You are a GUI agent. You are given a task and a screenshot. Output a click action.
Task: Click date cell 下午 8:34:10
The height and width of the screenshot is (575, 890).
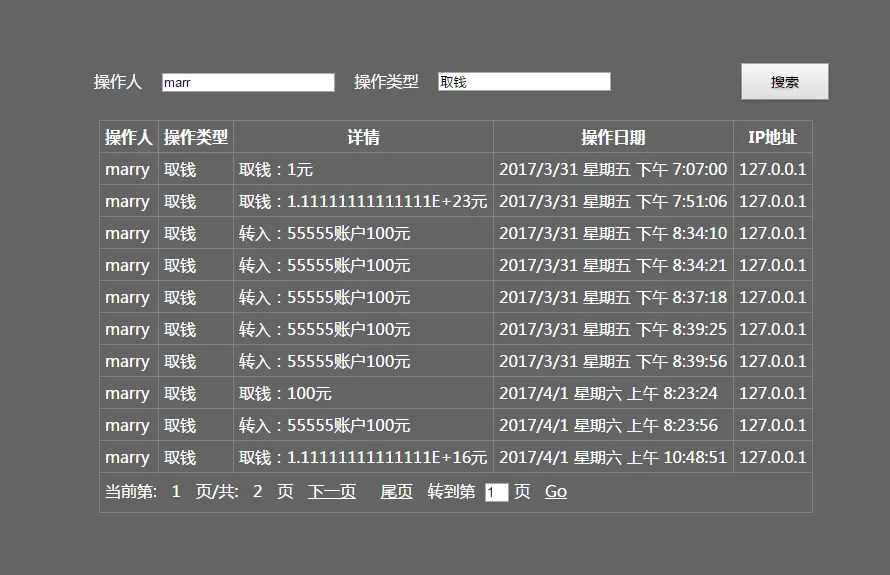coord(614,233)
